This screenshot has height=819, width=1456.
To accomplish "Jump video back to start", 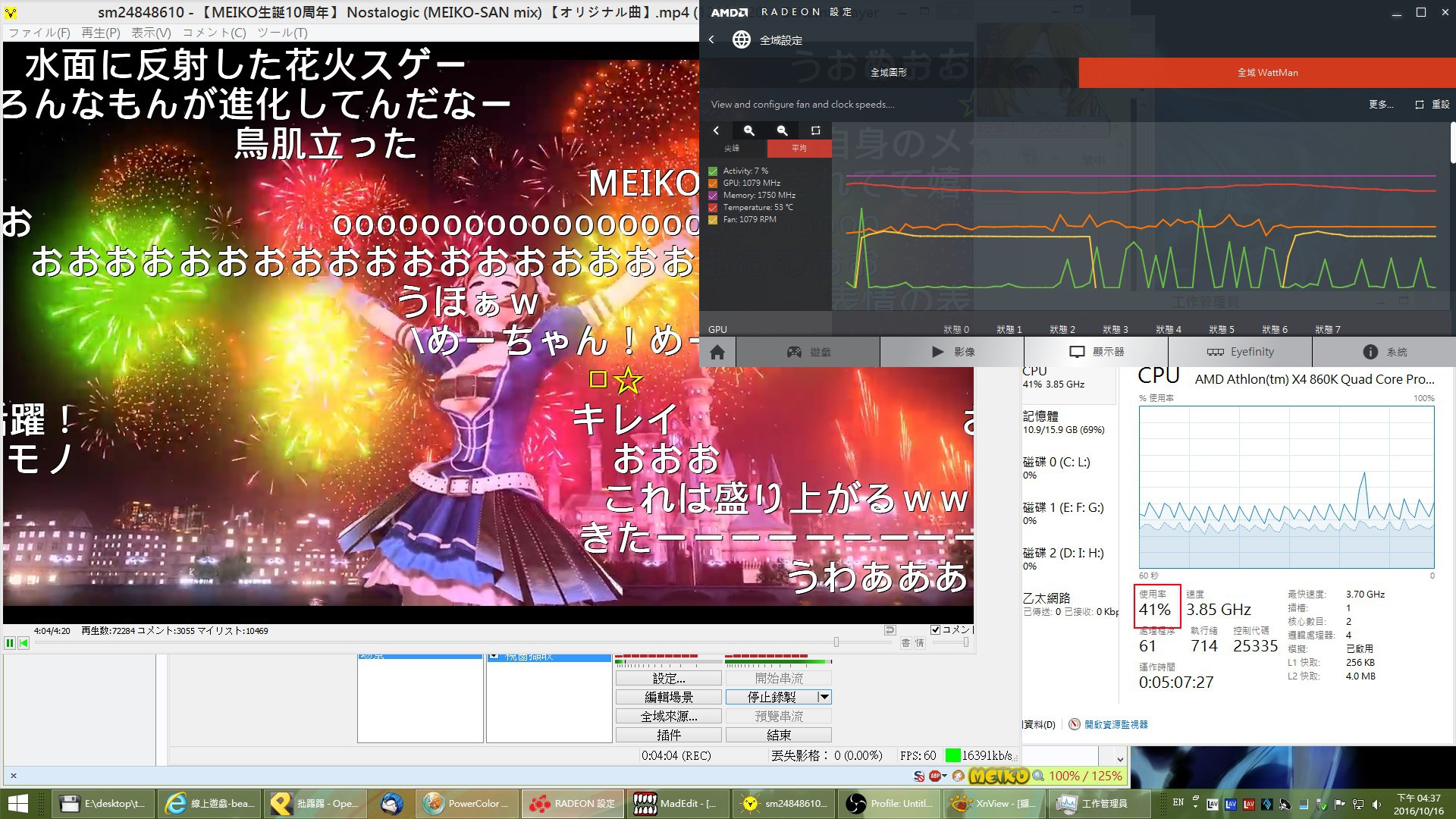I will tap(24, 643).
